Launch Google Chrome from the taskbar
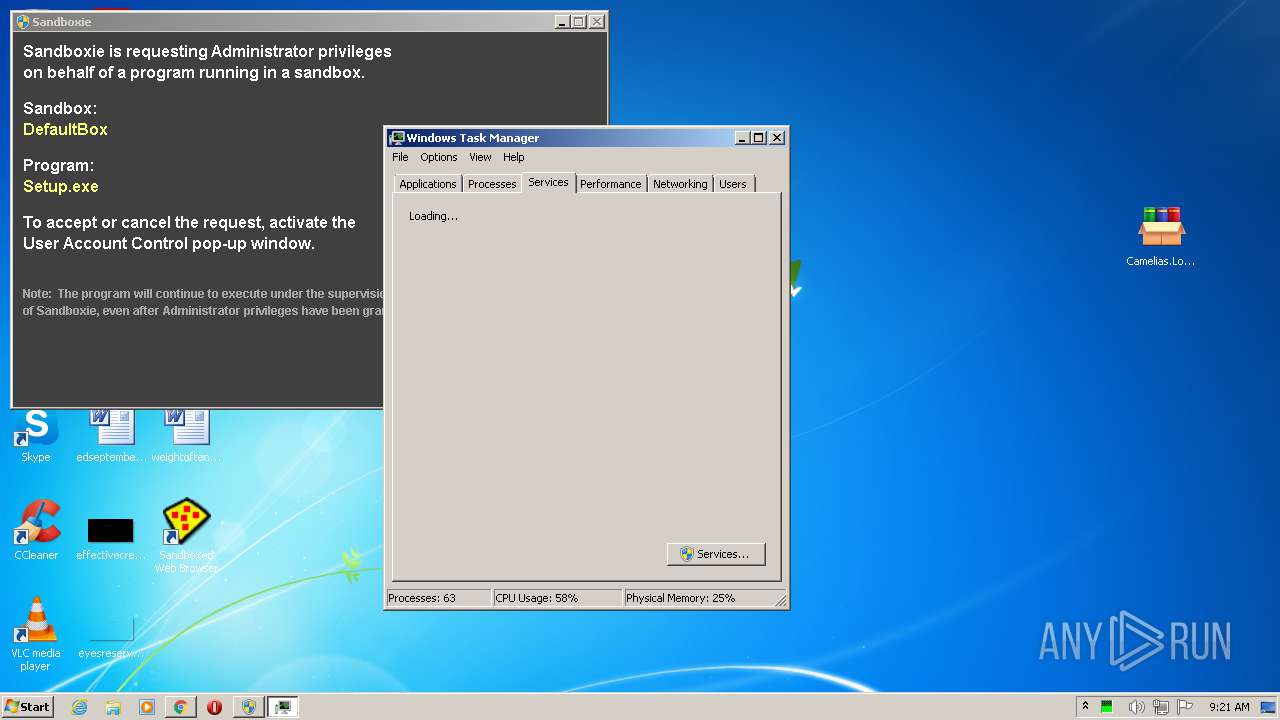This screenshot has width=1280, height=720. [180, 707]
